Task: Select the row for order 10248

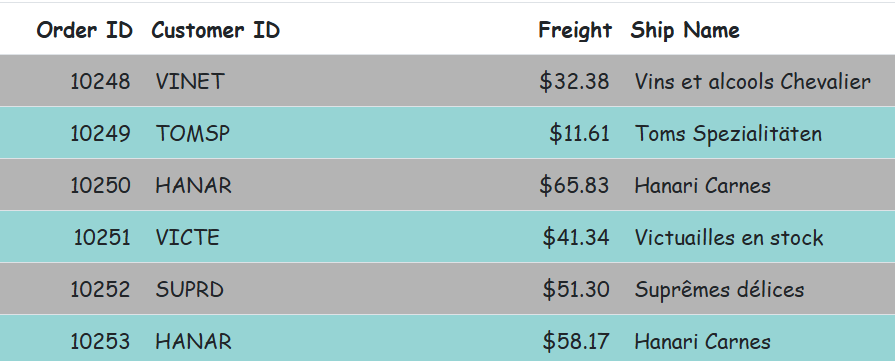Action: pos(448,81)
